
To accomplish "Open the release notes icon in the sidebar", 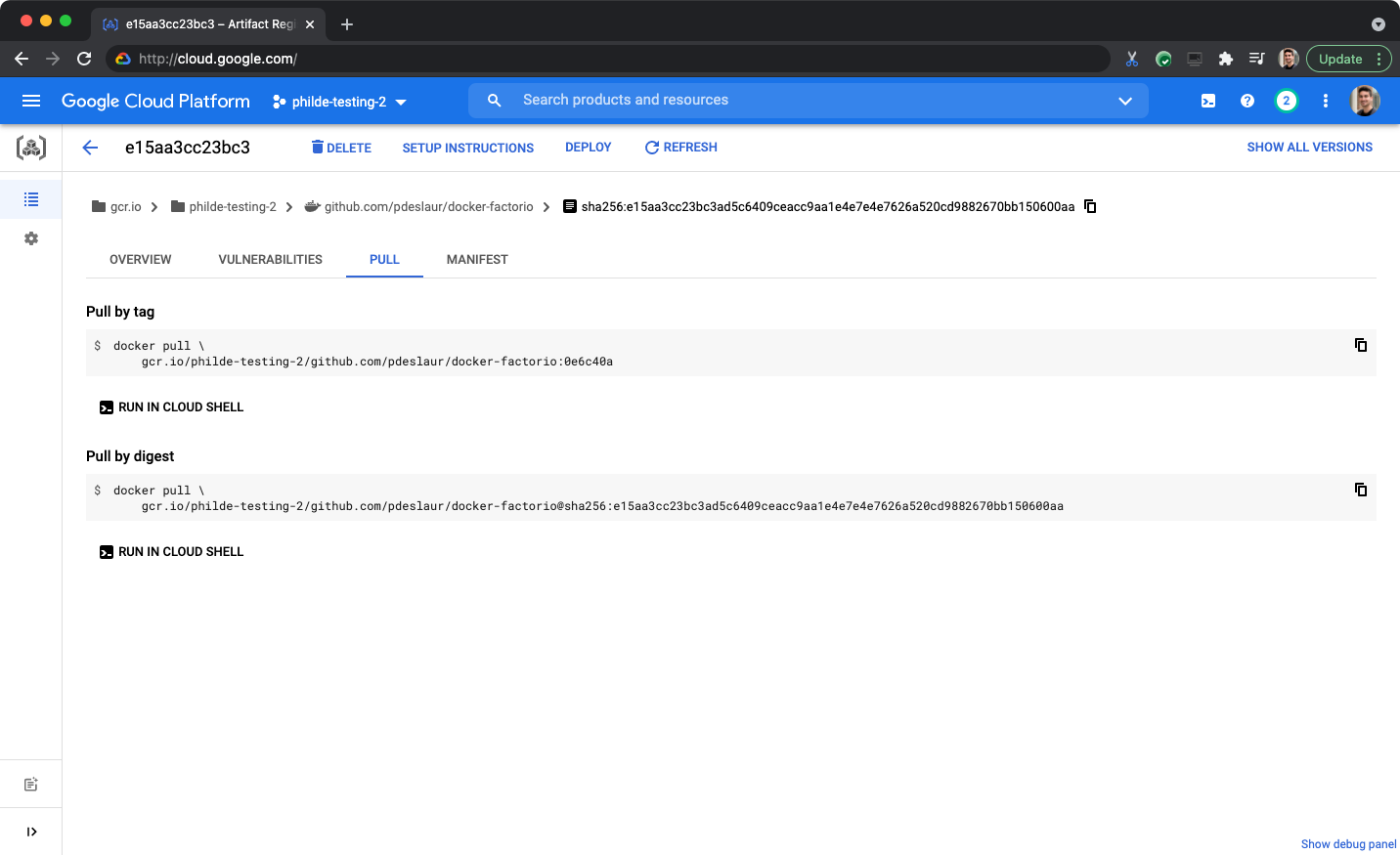I will point(31,785).
